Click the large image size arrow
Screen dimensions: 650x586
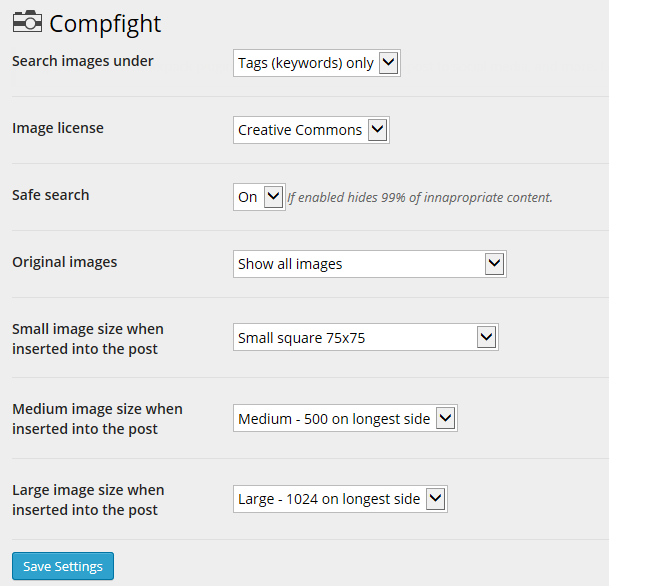click(436, 499)
